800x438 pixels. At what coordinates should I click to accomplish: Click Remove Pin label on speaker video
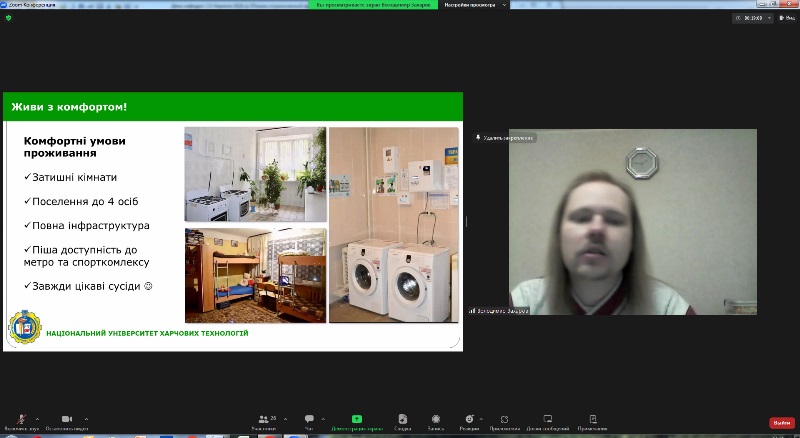coord(505,138)
